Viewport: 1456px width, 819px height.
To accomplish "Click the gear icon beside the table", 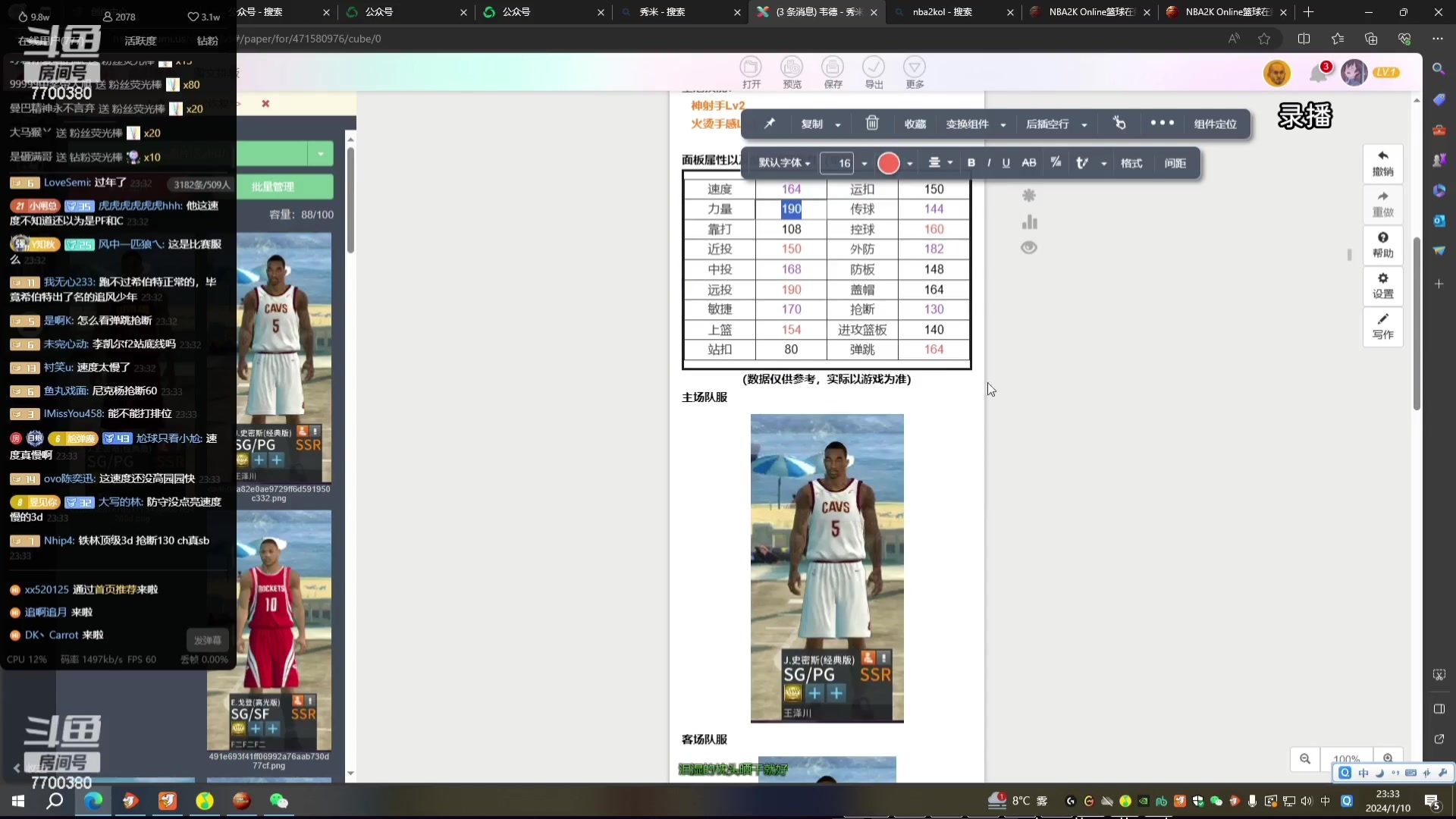I will [x=1028, y=196].
